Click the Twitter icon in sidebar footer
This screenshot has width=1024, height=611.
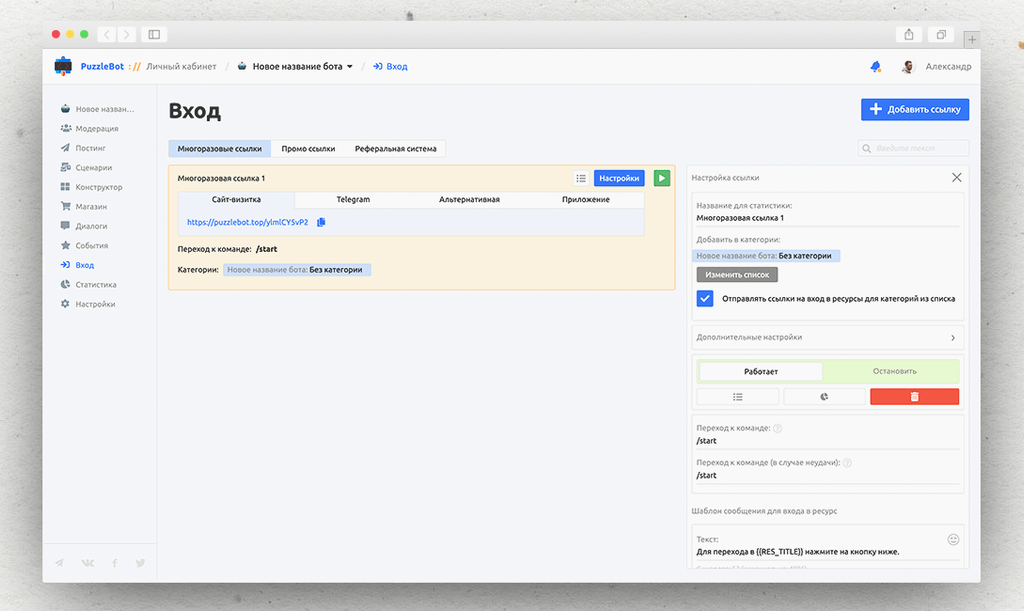click(140, 563)
